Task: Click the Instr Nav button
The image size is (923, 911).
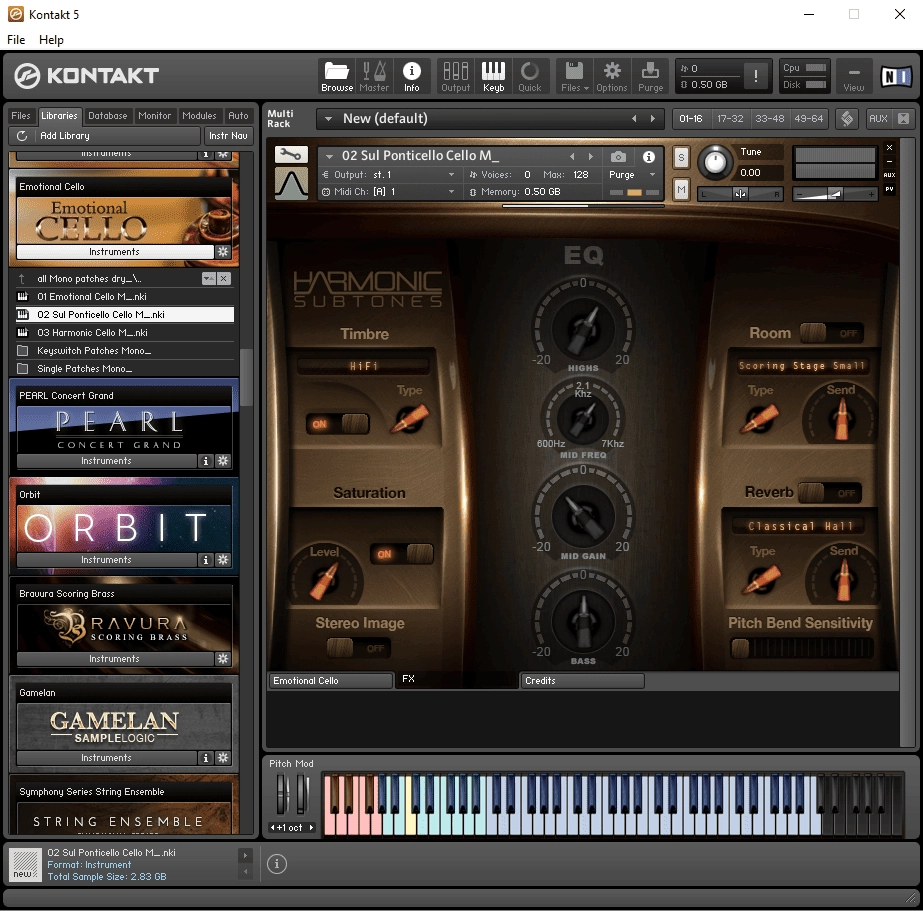Action: [x=228, y=136]
